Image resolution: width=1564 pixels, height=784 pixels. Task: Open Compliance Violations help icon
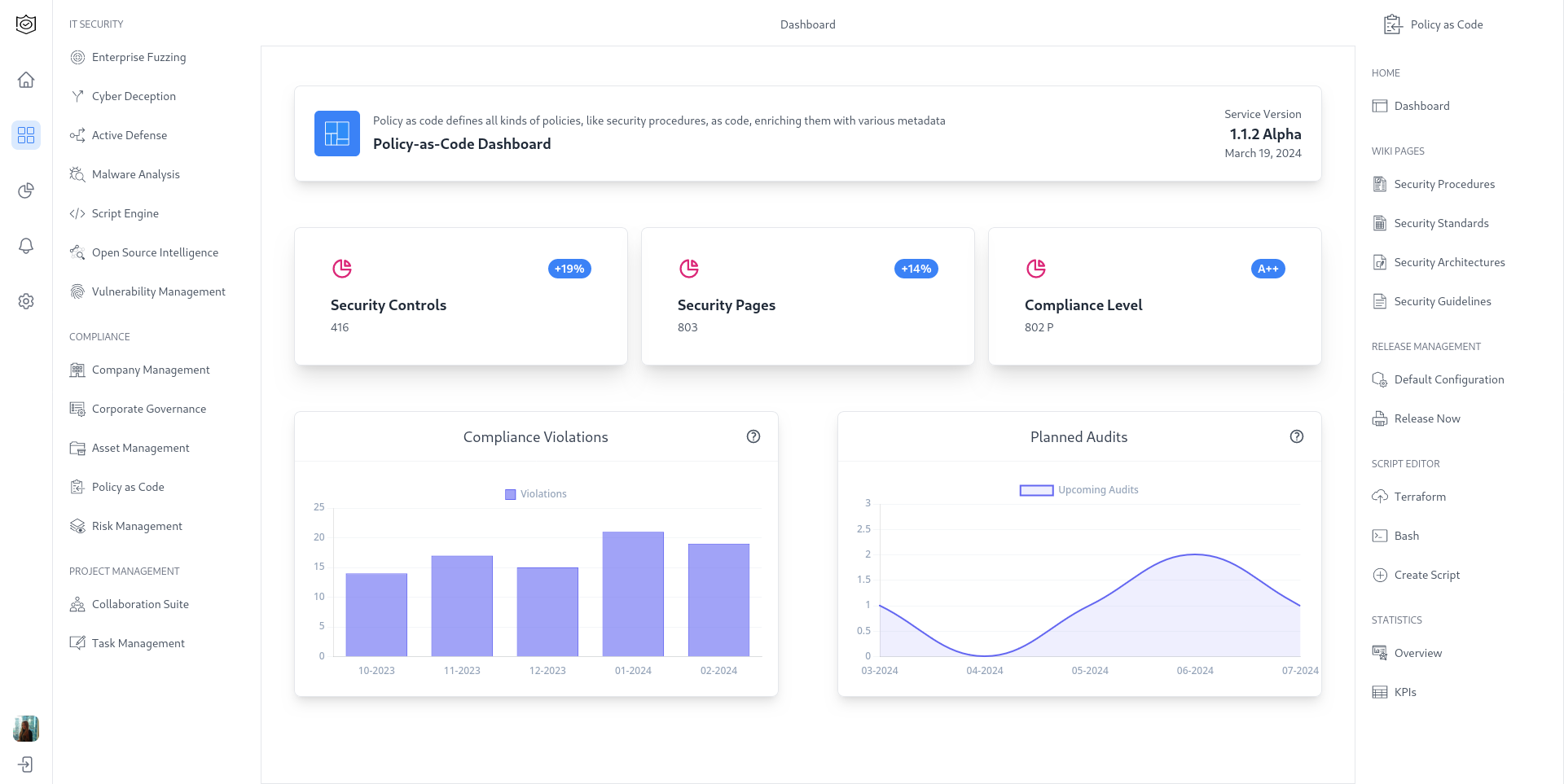click(x=753, y=436)
